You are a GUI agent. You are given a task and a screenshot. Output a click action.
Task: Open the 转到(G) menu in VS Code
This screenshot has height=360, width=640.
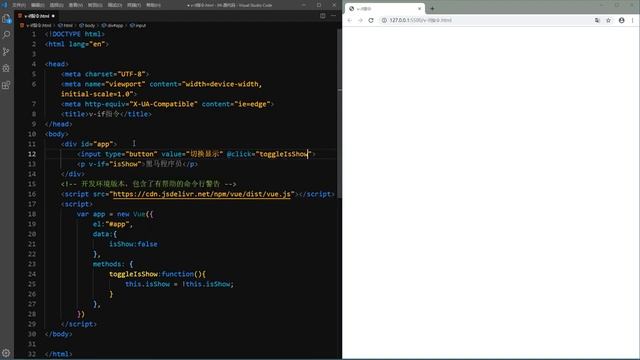tap(95, 5)
